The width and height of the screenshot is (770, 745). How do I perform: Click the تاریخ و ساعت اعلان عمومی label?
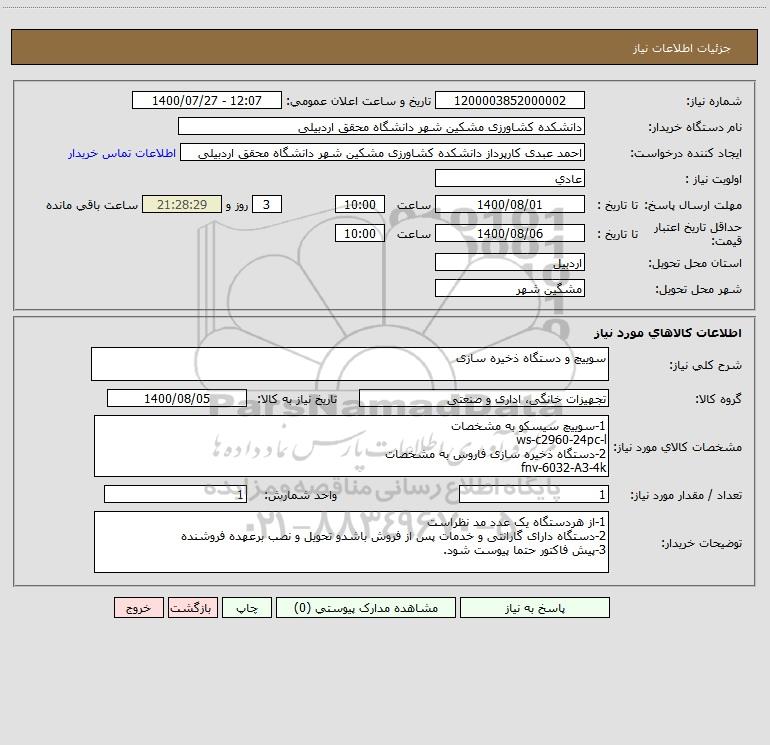(359, 102)
